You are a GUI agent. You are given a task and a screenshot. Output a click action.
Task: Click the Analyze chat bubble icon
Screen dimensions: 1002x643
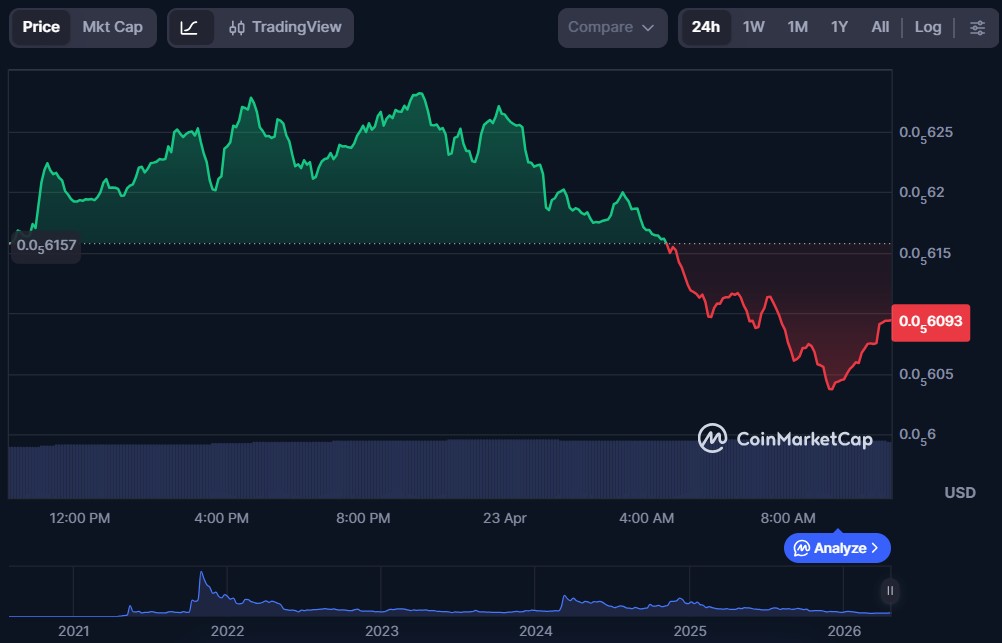click(x=801, y=548)
